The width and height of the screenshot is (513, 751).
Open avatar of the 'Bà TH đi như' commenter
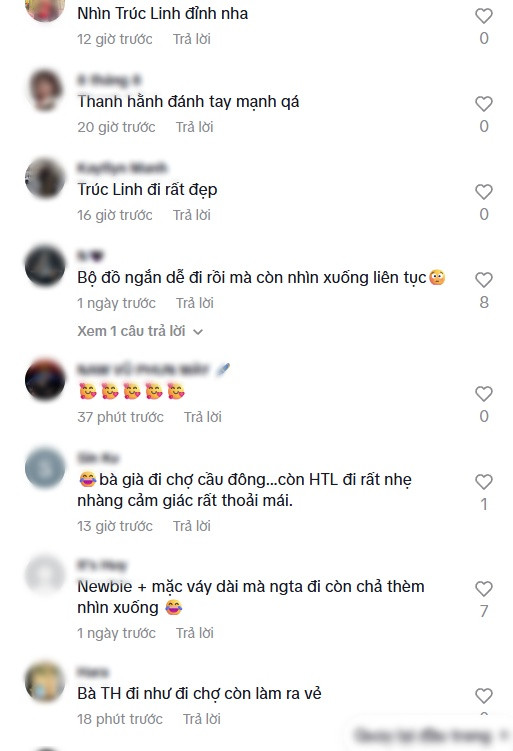tap(45, 682)
